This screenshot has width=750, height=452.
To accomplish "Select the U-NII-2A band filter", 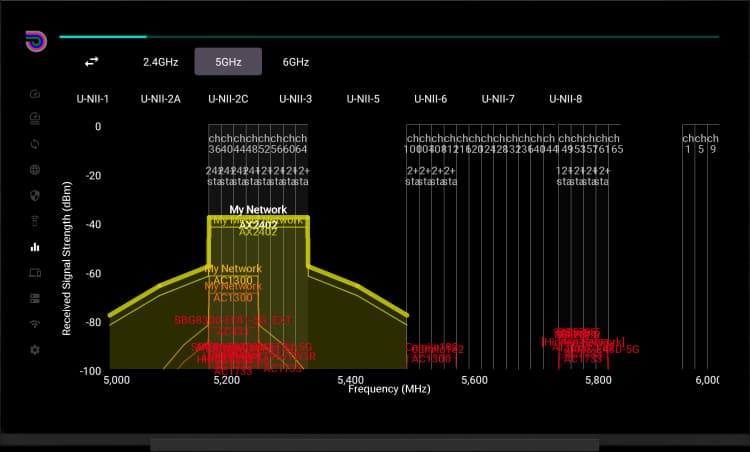I will [161, 99].
